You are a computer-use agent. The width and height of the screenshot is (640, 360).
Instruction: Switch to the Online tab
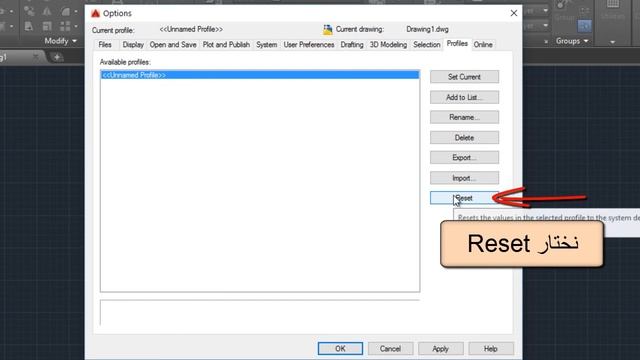(x=483, y=44)
